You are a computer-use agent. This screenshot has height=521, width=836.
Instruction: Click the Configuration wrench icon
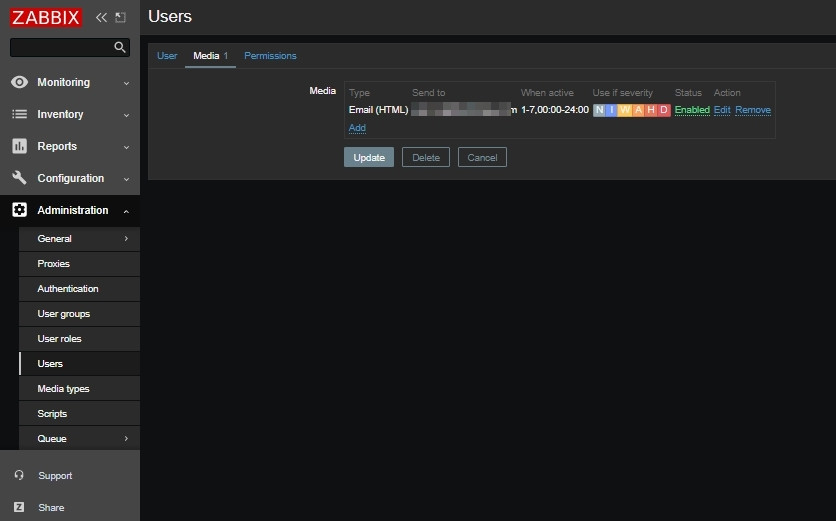pos(20,178)
